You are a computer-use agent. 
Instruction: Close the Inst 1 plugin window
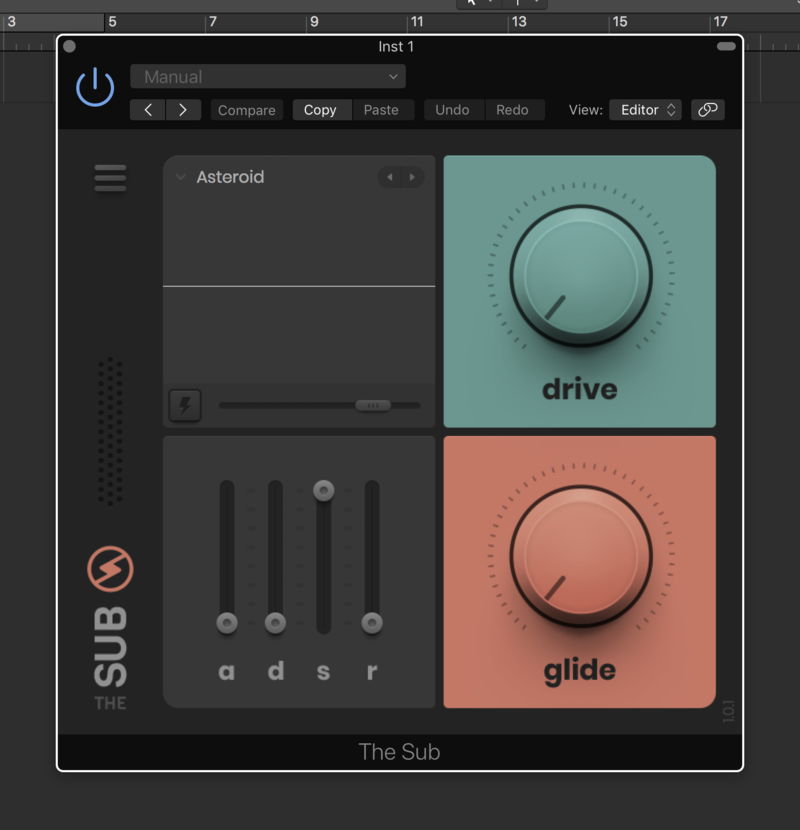point(69,47)
